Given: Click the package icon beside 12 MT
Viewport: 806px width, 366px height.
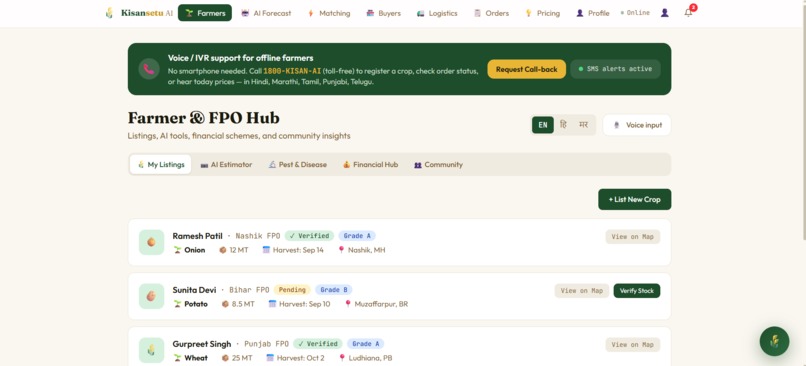Looking at the screenshot, I should pos(223,250).
